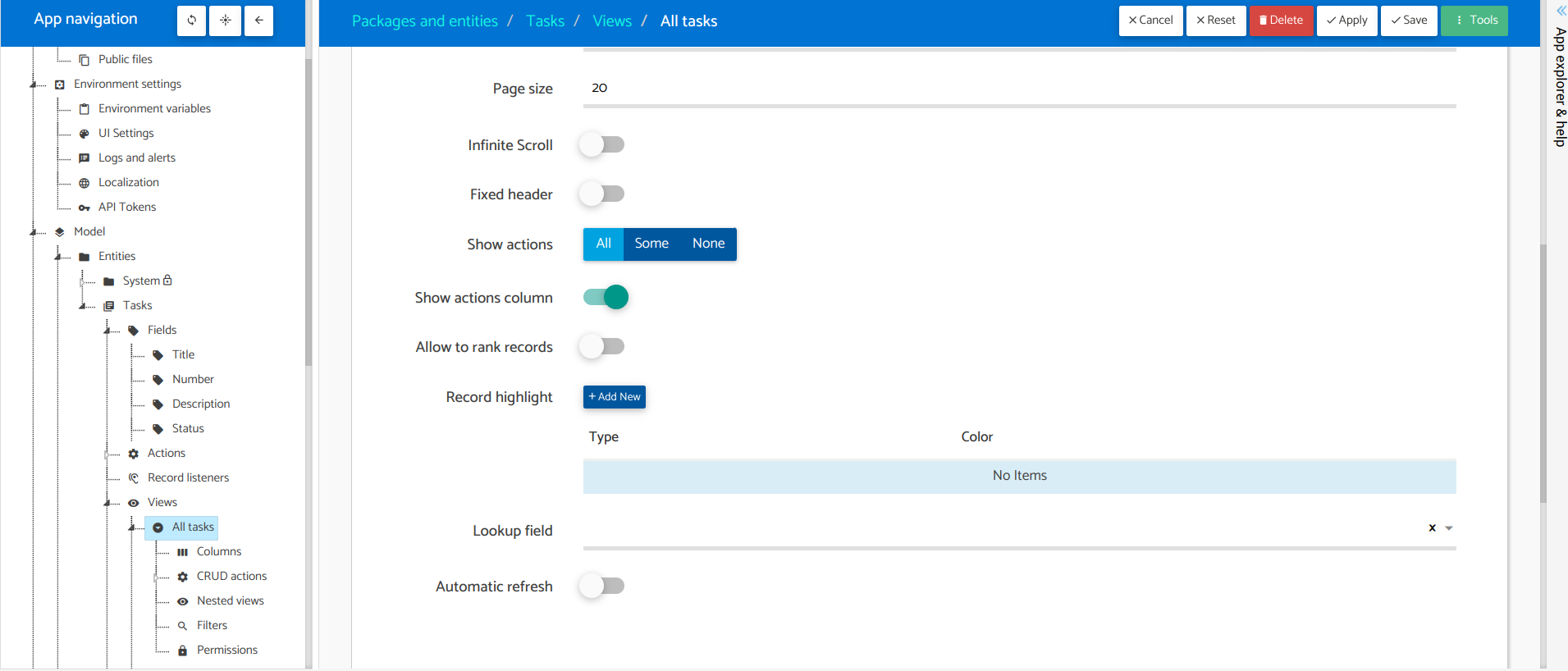Click the Entities folder icon
Screen dimensions: 1568x671
coord(84,257)
